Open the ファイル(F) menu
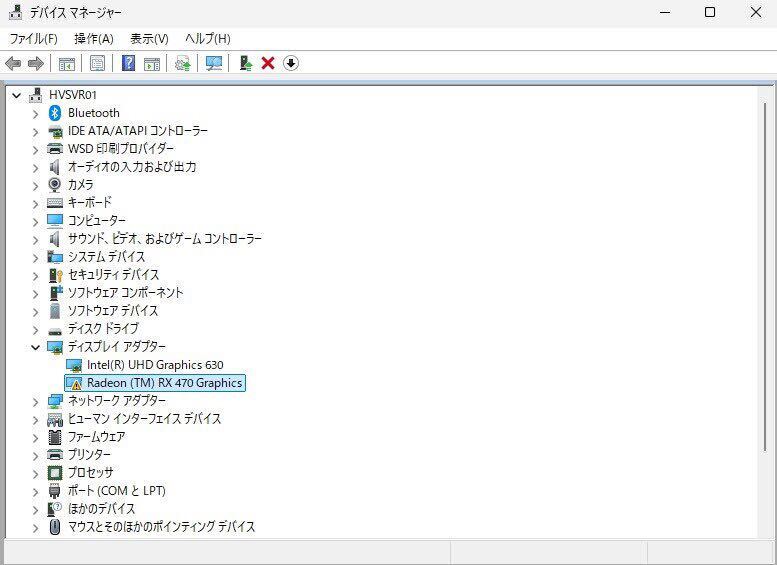The image size is (777, 565). coord(33,39)
